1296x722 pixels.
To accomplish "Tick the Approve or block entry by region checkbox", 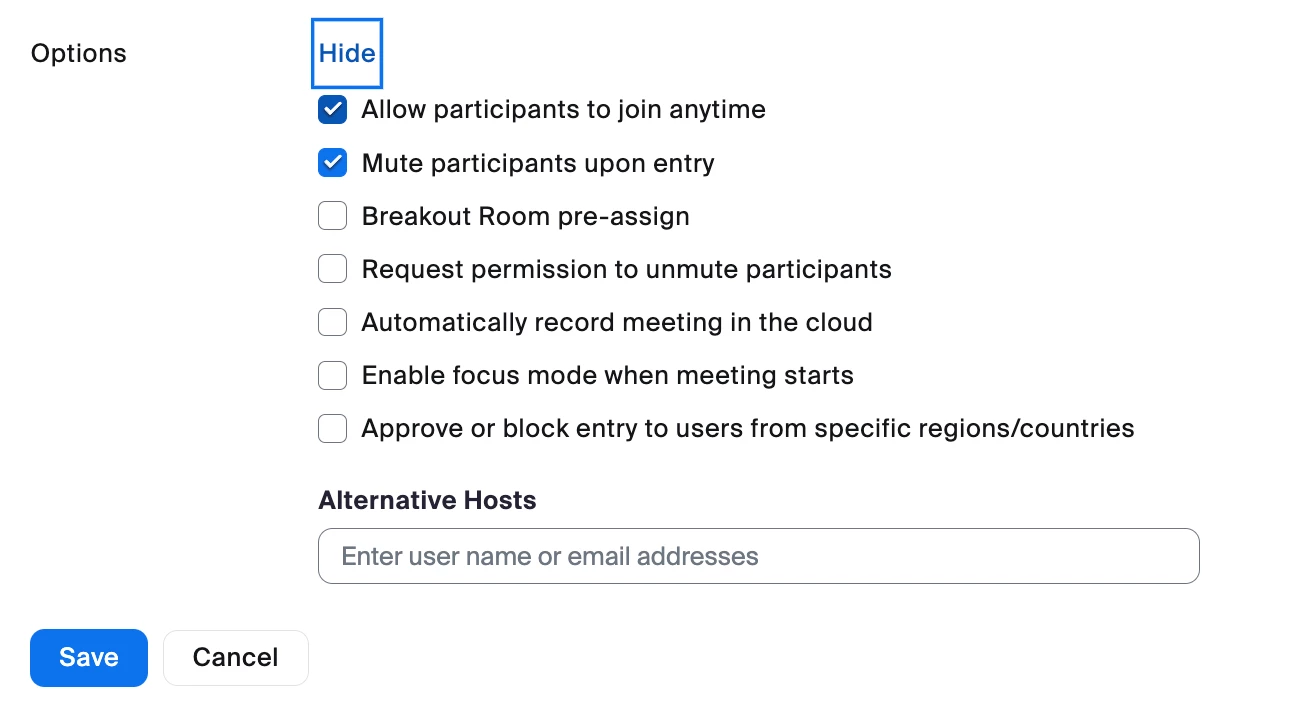I will [332, 429].
